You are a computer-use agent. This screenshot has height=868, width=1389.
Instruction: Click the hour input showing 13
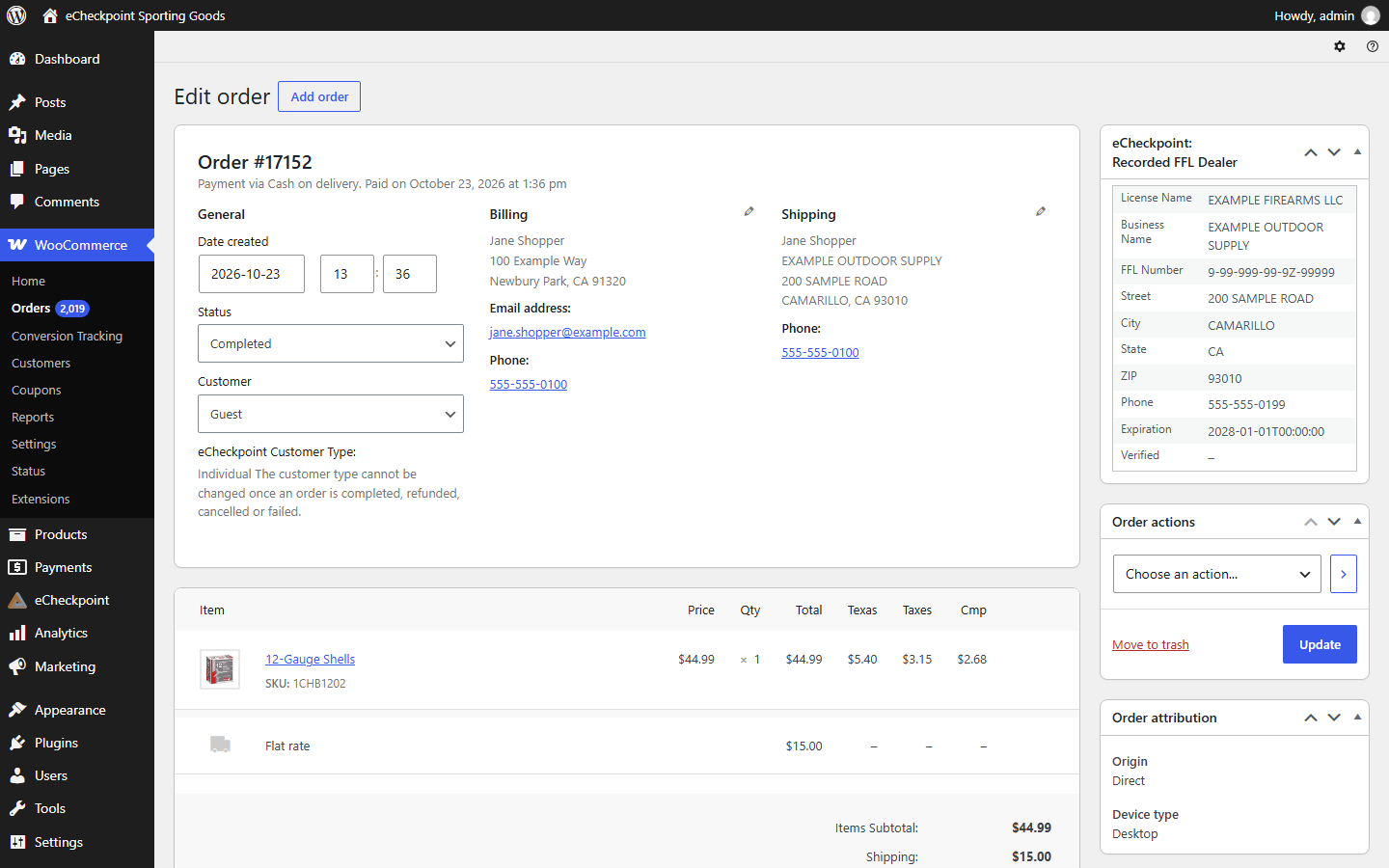(347, 274)
